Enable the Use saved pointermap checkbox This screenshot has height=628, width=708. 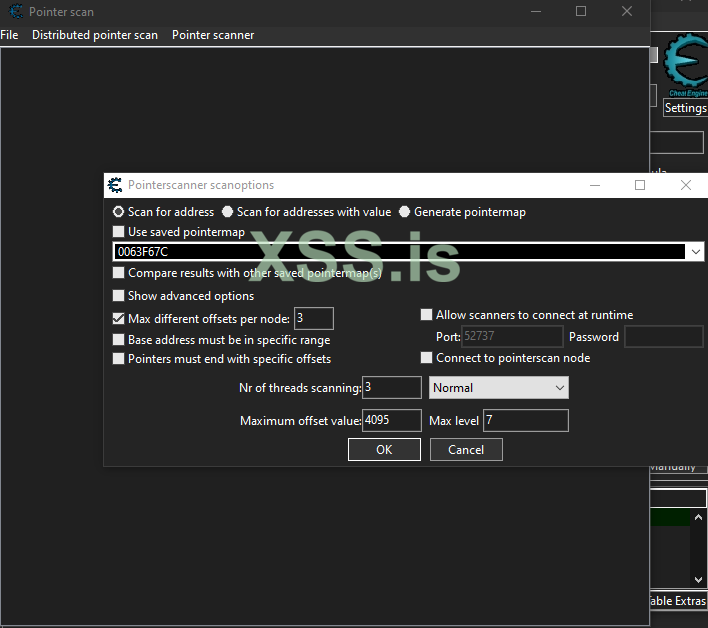(x=119, y=232)
